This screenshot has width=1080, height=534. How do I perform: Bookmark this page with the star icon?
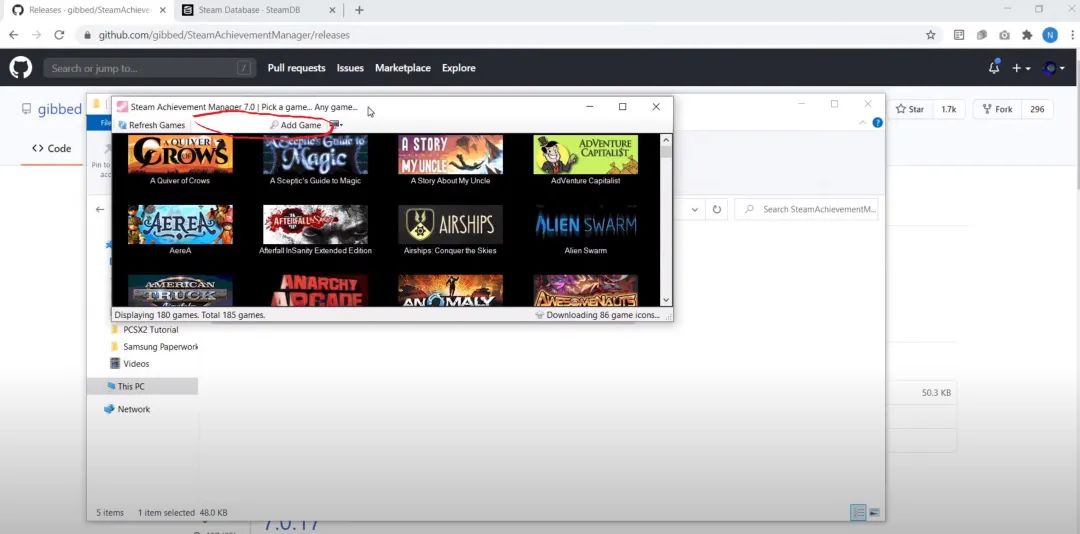931,34
